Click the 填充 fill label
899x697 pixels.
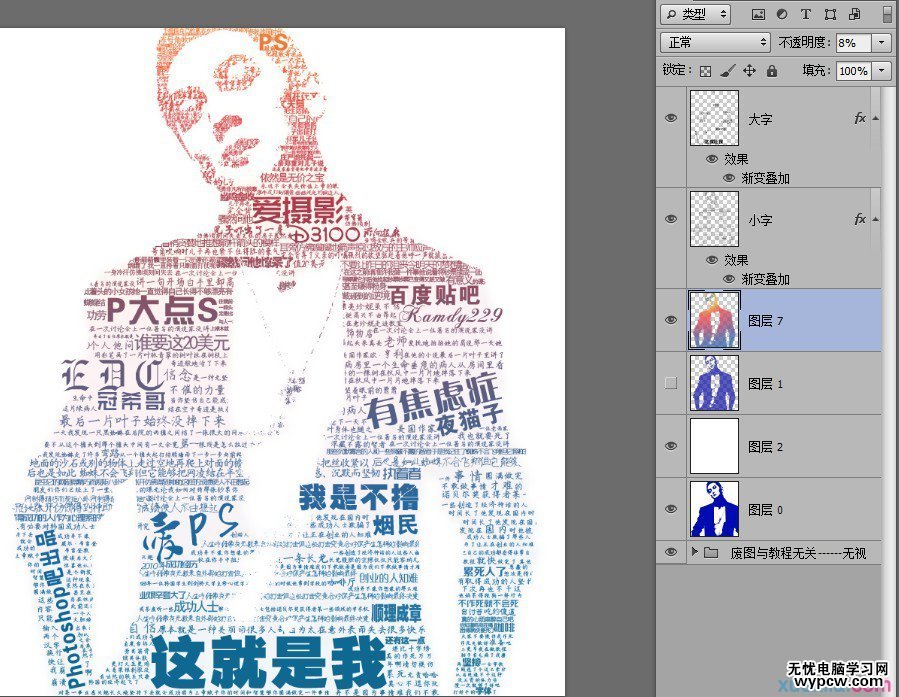(x=816, y=71)
